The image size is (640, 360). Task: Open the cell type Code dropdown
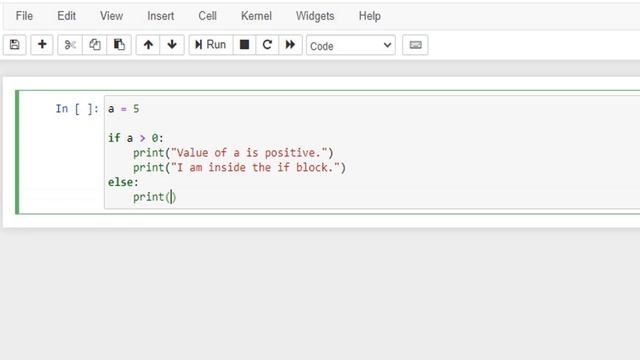click(x=351, y=45)
